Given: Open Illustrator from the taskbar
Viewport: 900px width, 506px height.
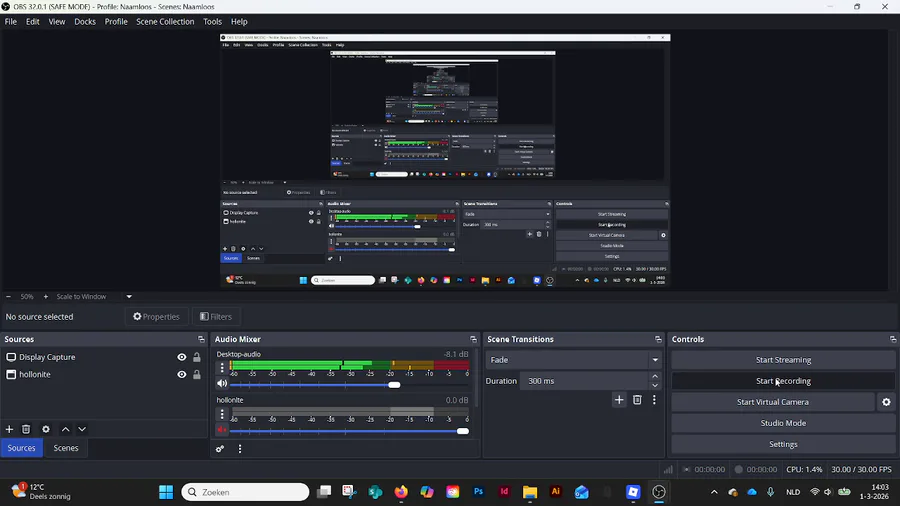Looking at the screenshot, I should 556,492.
